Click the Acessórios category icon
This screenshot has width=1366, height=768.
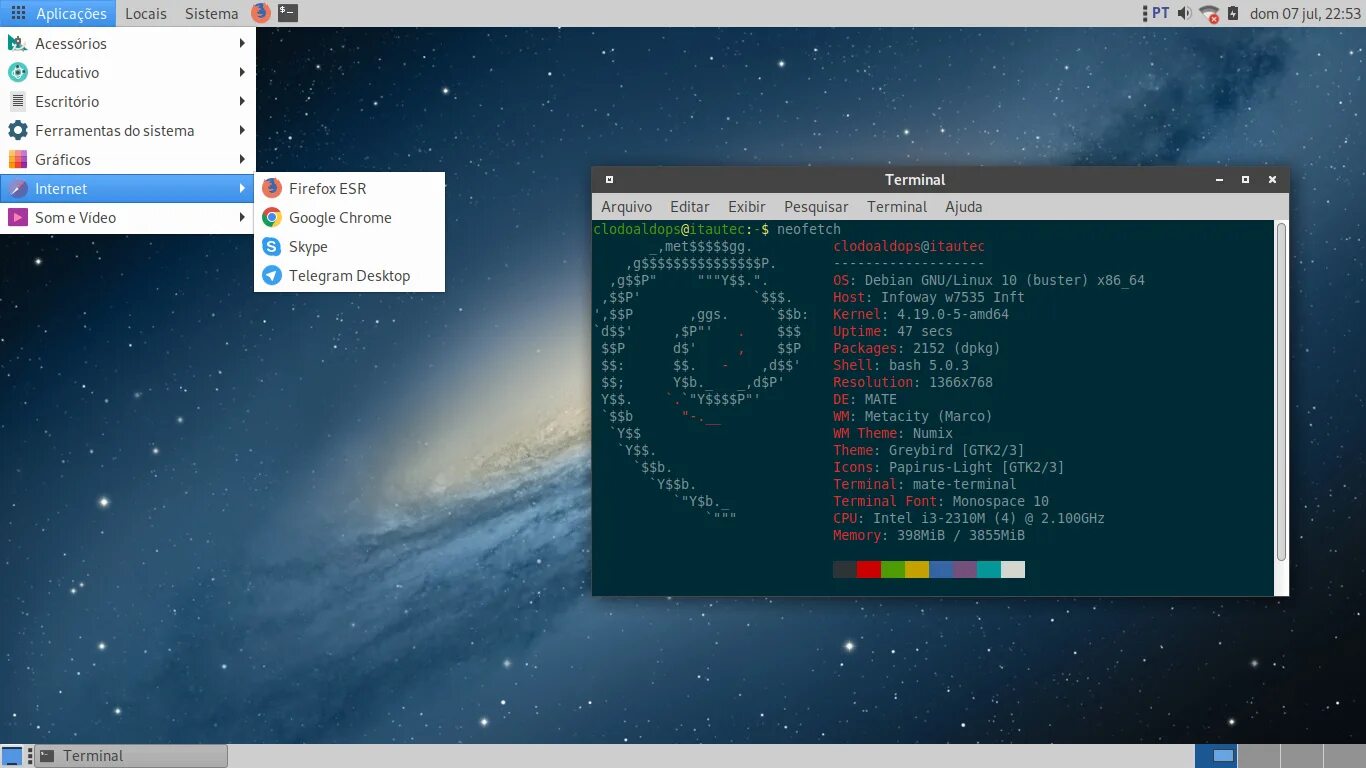click(17, 43)
